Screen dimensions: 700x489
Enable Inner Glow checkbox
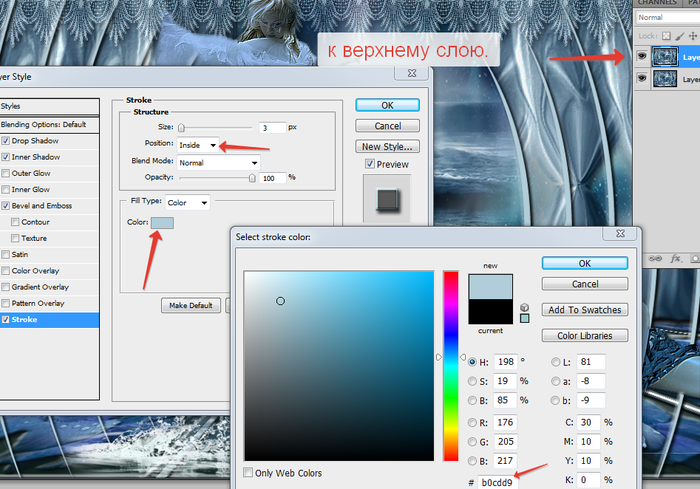(5, 189)
